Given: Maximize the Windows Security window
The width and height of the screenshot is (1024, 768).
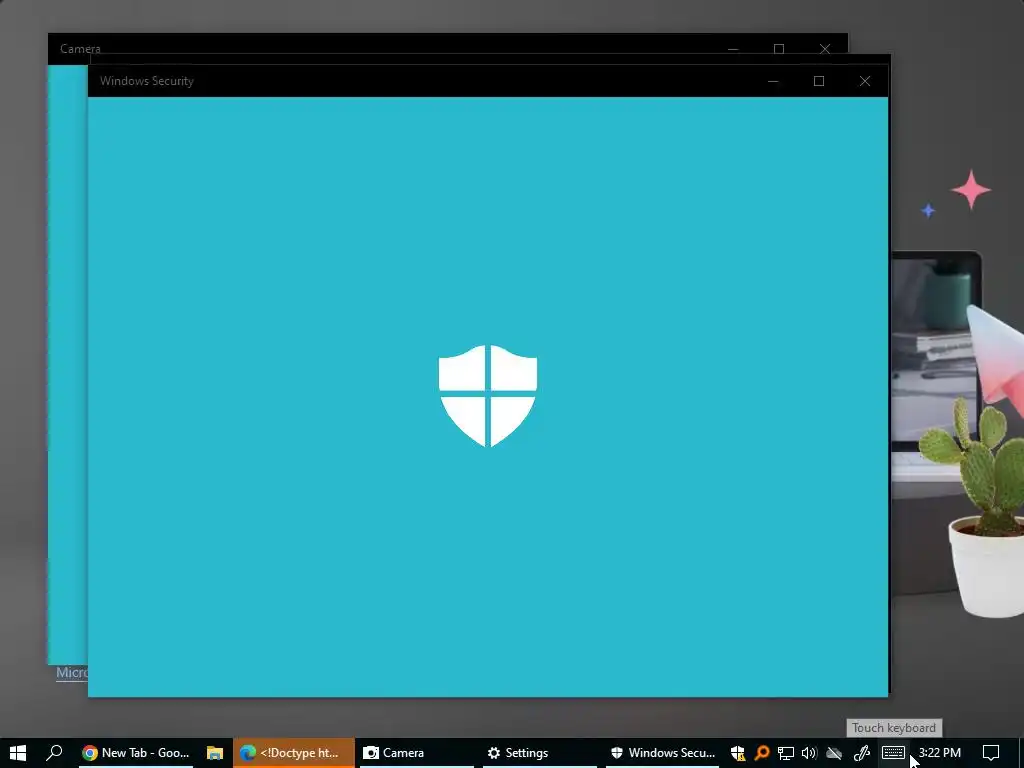Looking at the screenshot, I should 819,81.
